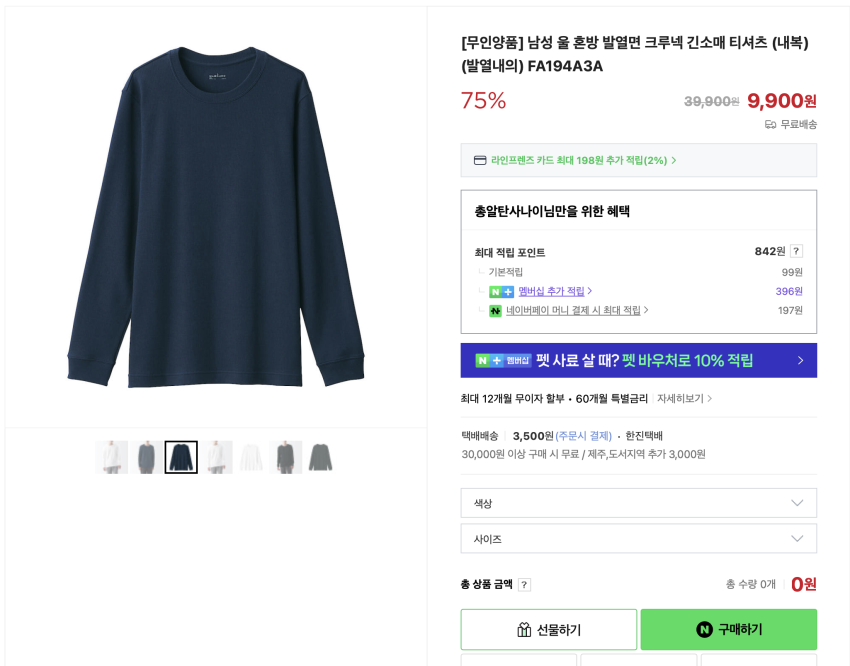Select the first white shirt model thumbnail
The width and height of the screenshot is (850, 666).
point(111,457)
